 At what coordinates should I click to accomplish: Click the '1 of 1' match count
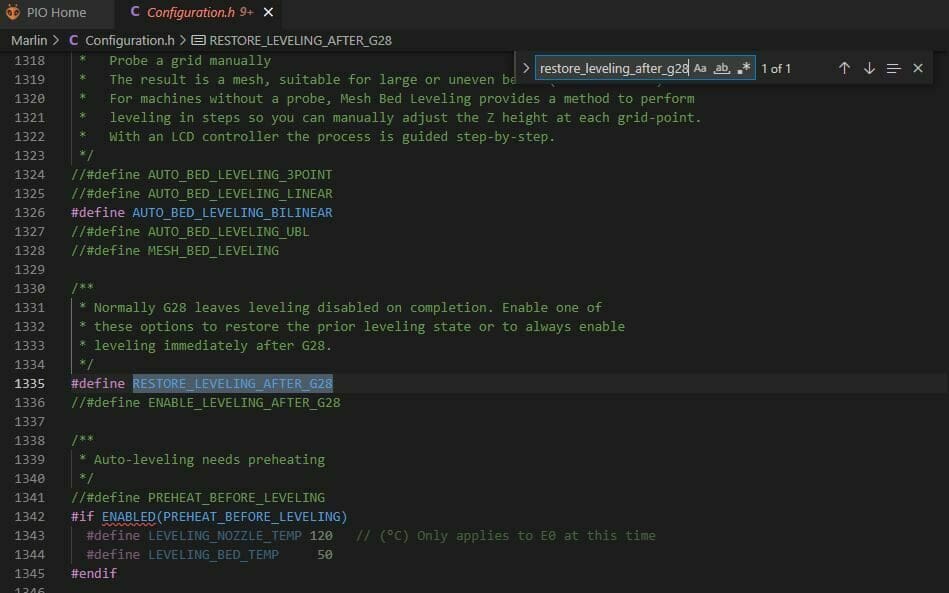(776, 69)
